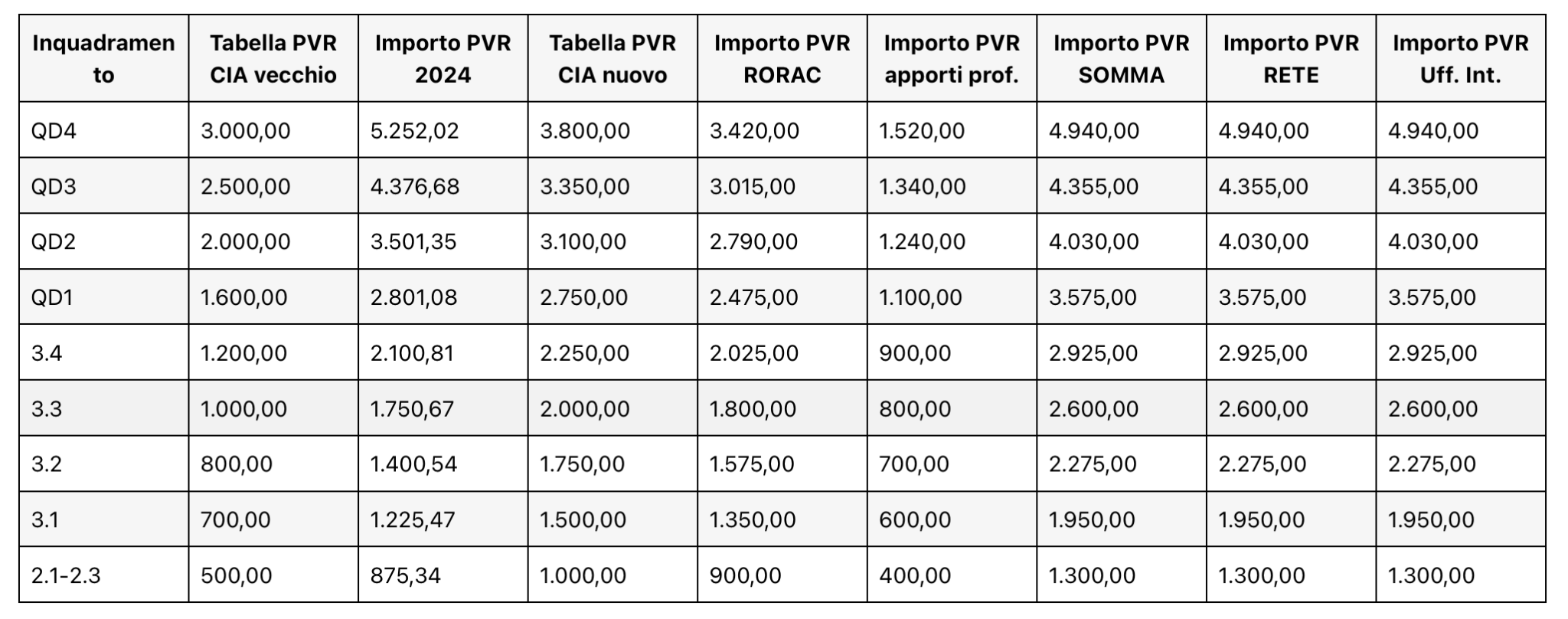Select the Tabella PVR CIA nuovo header
Viewport: 1568px width, 619px height.
(612, 58)
